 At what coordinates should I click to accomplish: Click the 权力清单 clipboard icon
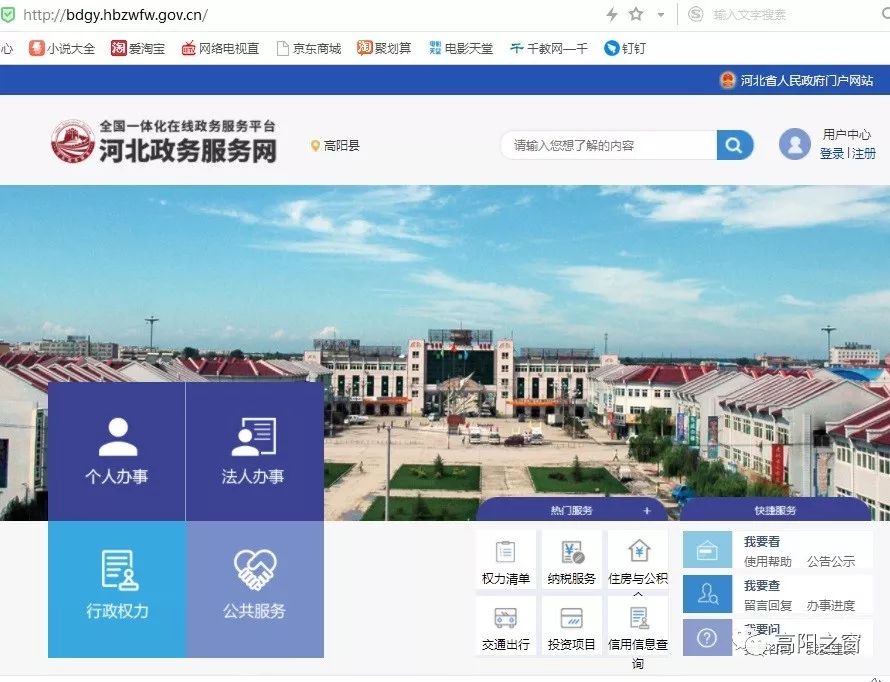505,552
